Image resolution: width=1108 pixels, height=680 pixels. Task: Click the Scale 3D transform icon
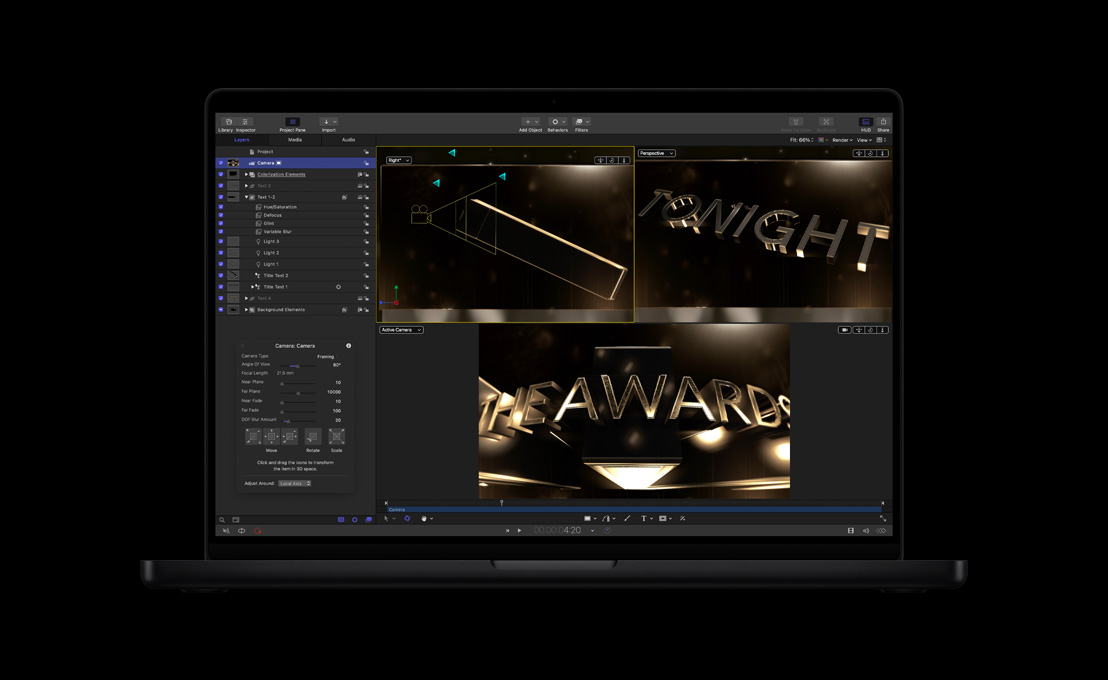[337, 436]
